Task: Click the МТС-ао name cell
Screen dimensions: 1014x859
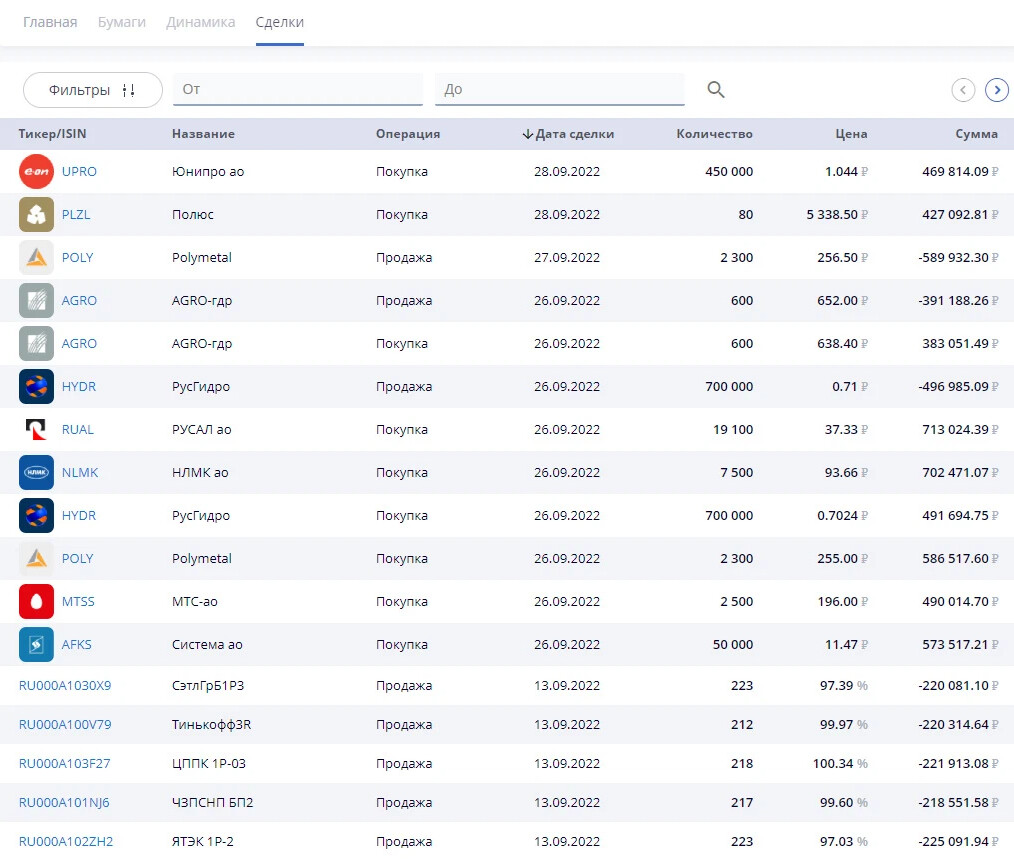Action: point(195,602)
